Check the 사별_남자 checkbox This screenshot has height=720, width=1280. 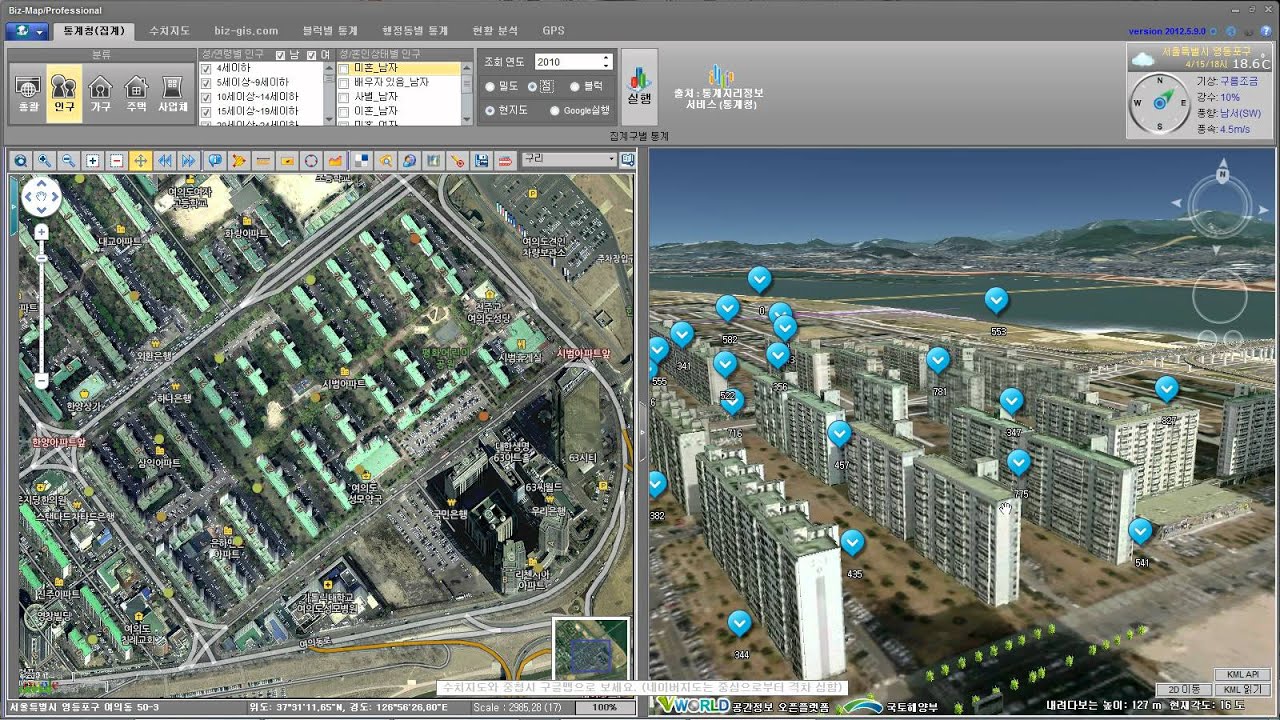pyautogui.click(x=344, y=96)
